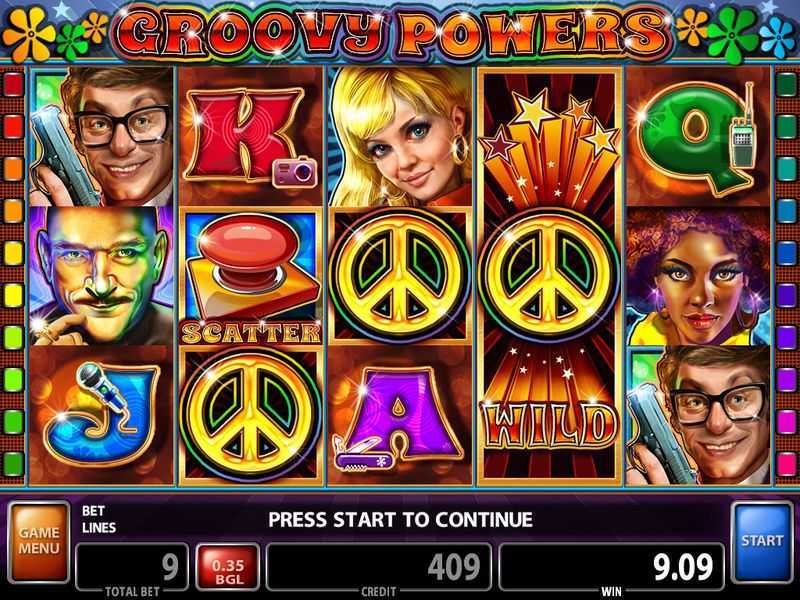Change the 0.35 BGL denomination
The height and width of the screenshot is (600, 800).
coord(228,568)
